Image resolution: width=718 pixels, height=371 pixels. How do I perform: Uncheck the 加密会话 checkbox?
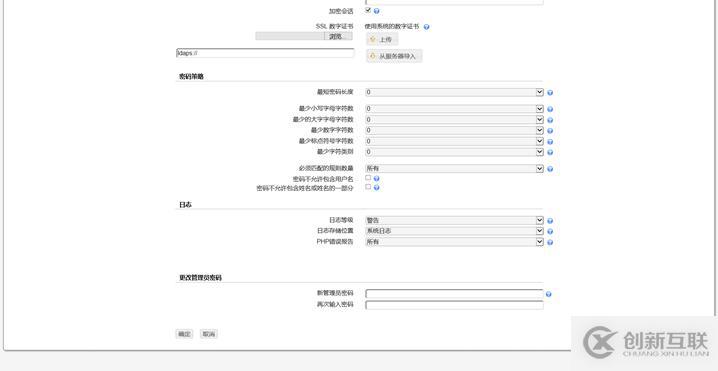coord(368,10)
